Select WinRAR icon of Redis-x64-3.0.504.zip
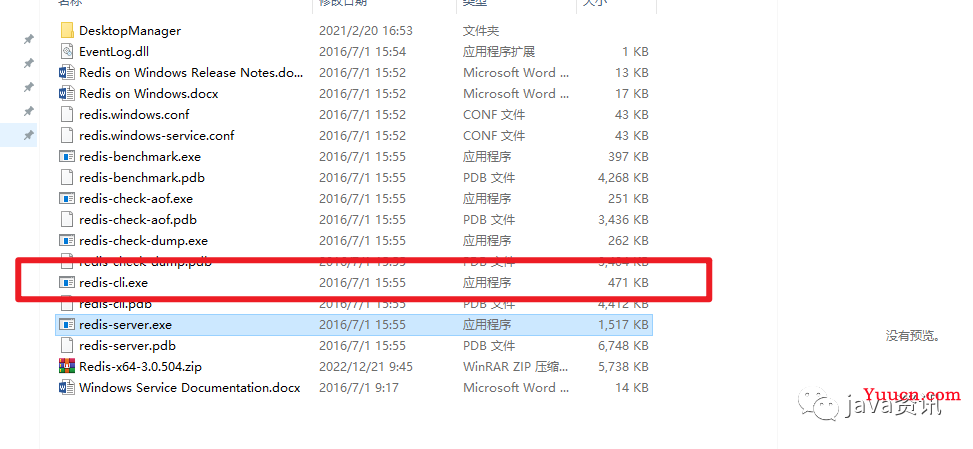Screen dimensions: 973x449 67,367
